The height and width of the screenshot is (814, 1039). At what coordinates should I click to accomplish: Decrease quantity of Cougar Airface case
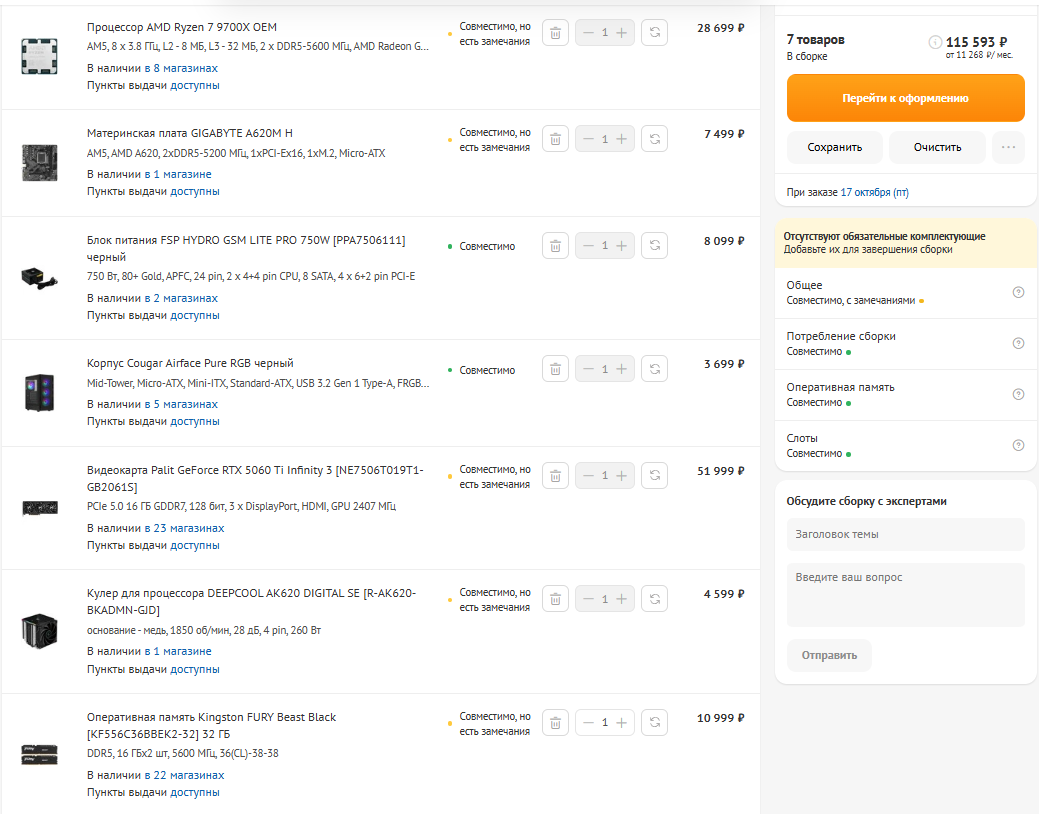[588, 369]
